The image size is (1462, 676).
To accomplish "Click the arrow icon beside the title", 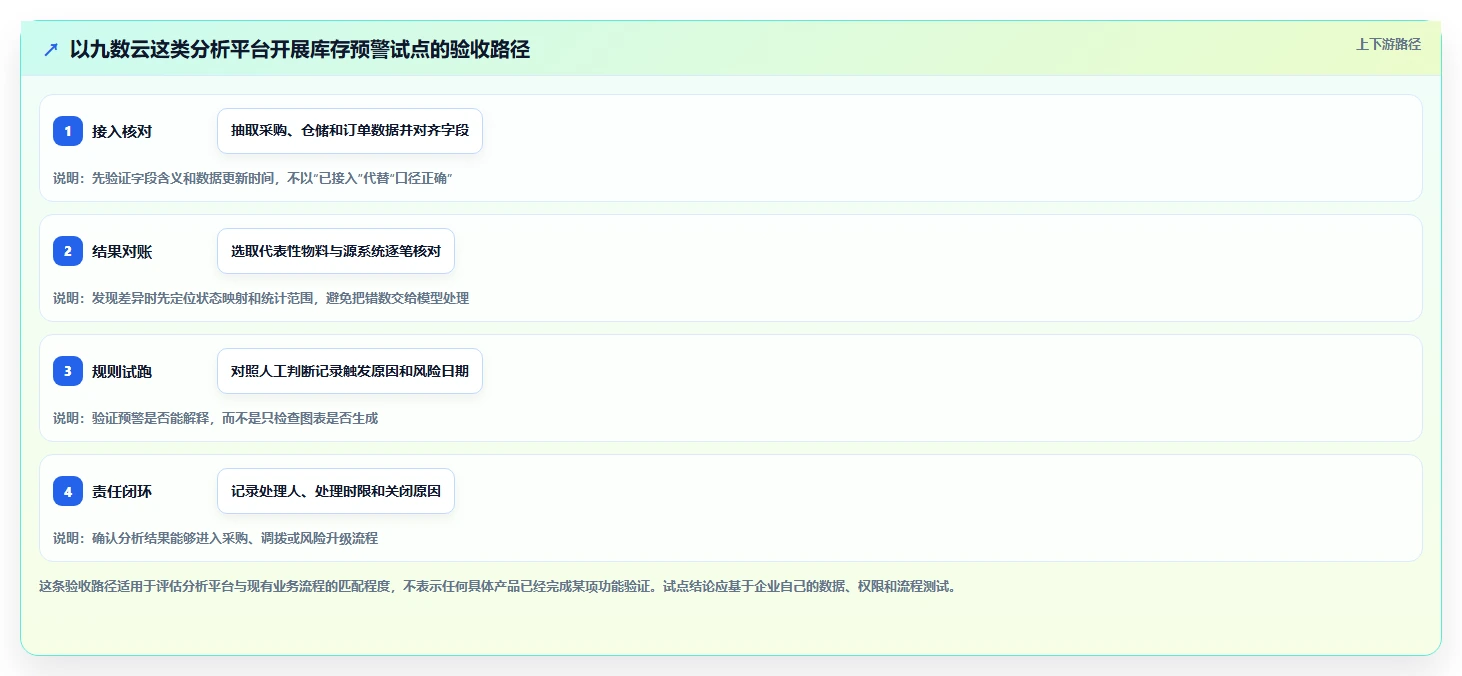I will (51, 50).
